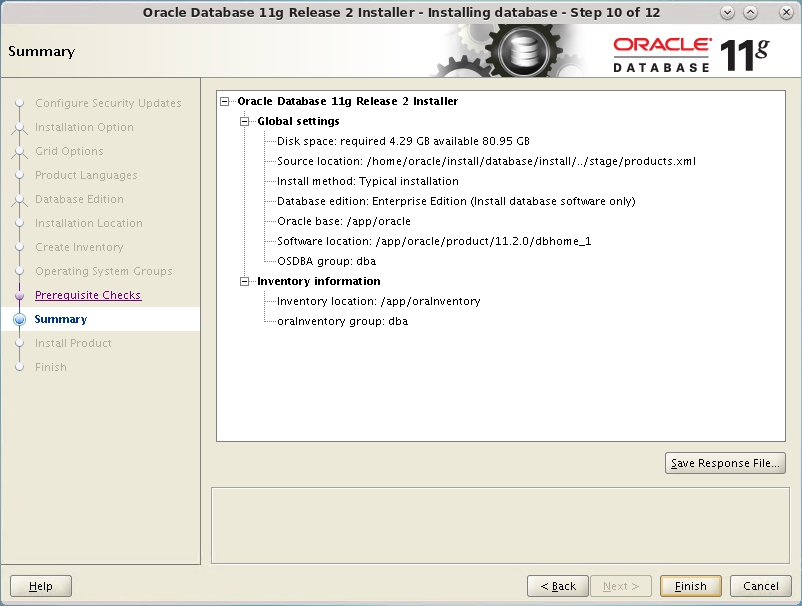Click the Create Inventory bullet icon
This screenshot has width=802, height=606.
pyautogui.click(x=19, y=248)
